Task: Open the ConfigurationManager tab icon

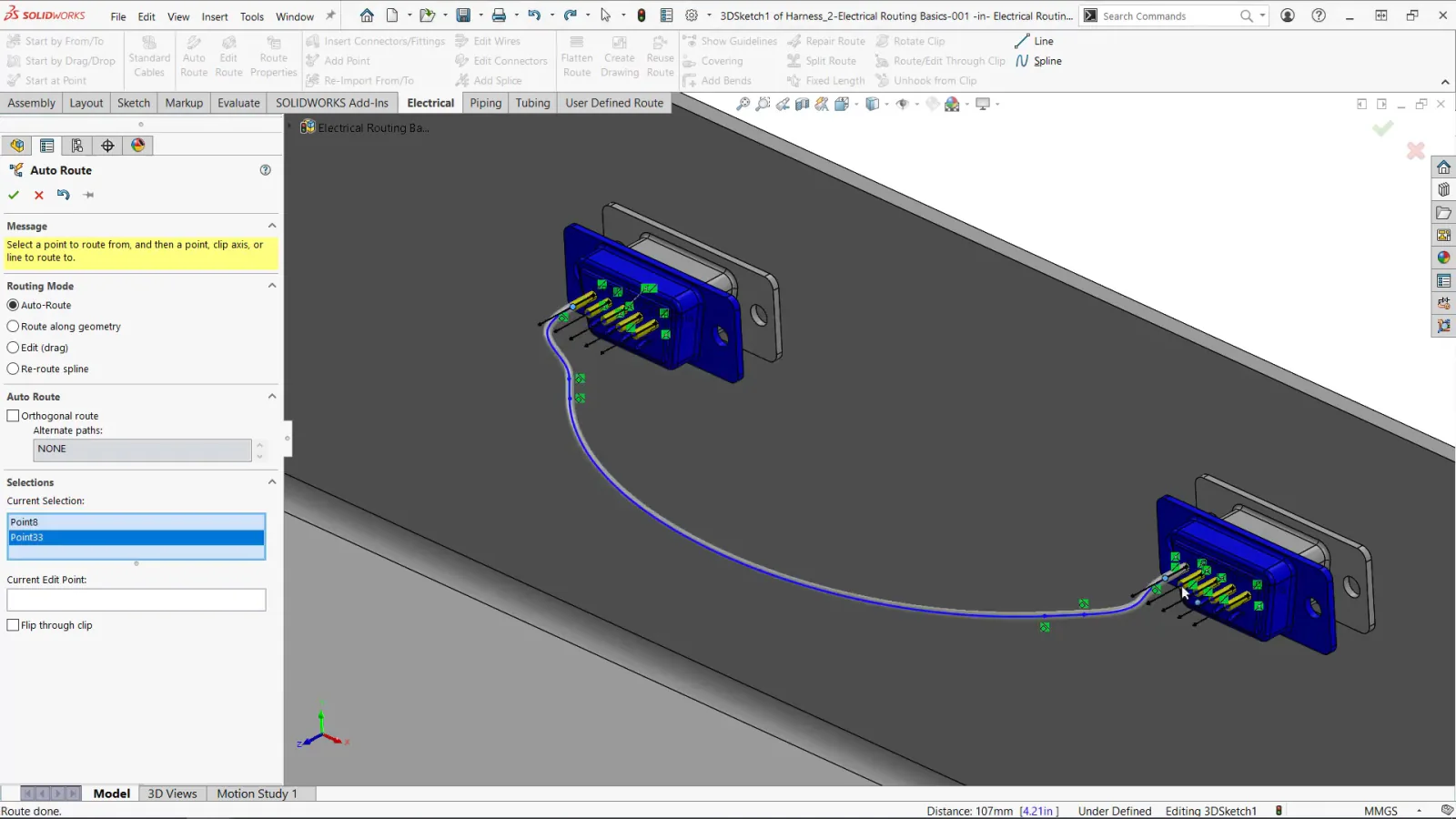Action: pos(77,146)
